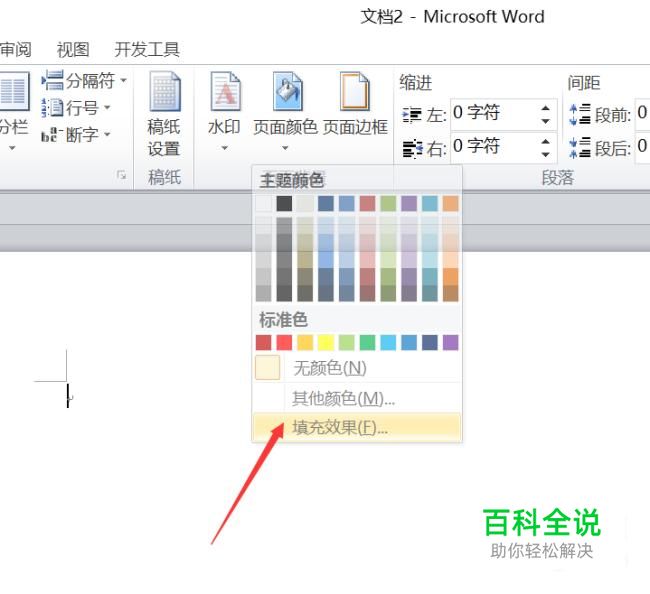The width and height of the screenshot is (650, 594).
Task: Open the 页面边框 page border icon
Action: [354, 91]
